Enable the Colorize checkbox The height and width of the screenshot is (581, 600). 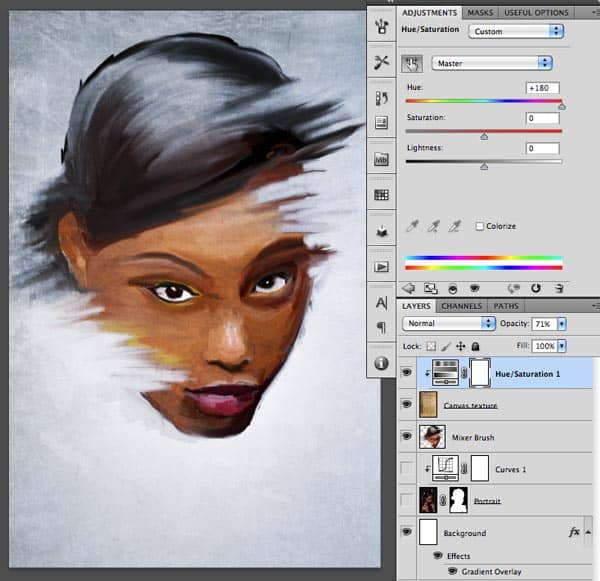point(481,226)
